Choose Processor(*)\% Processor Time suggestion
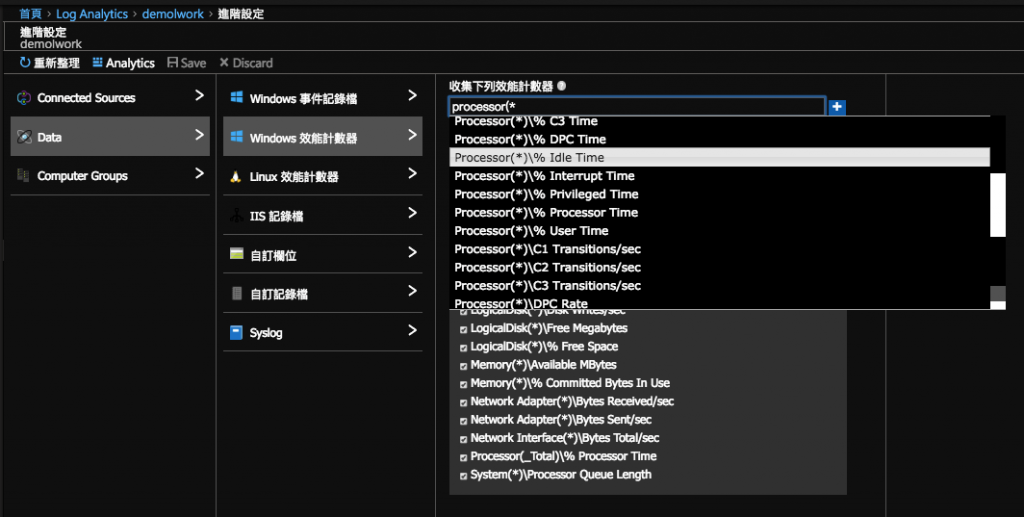Screen dimensions: 1024x517 click(x=720, y=212)
